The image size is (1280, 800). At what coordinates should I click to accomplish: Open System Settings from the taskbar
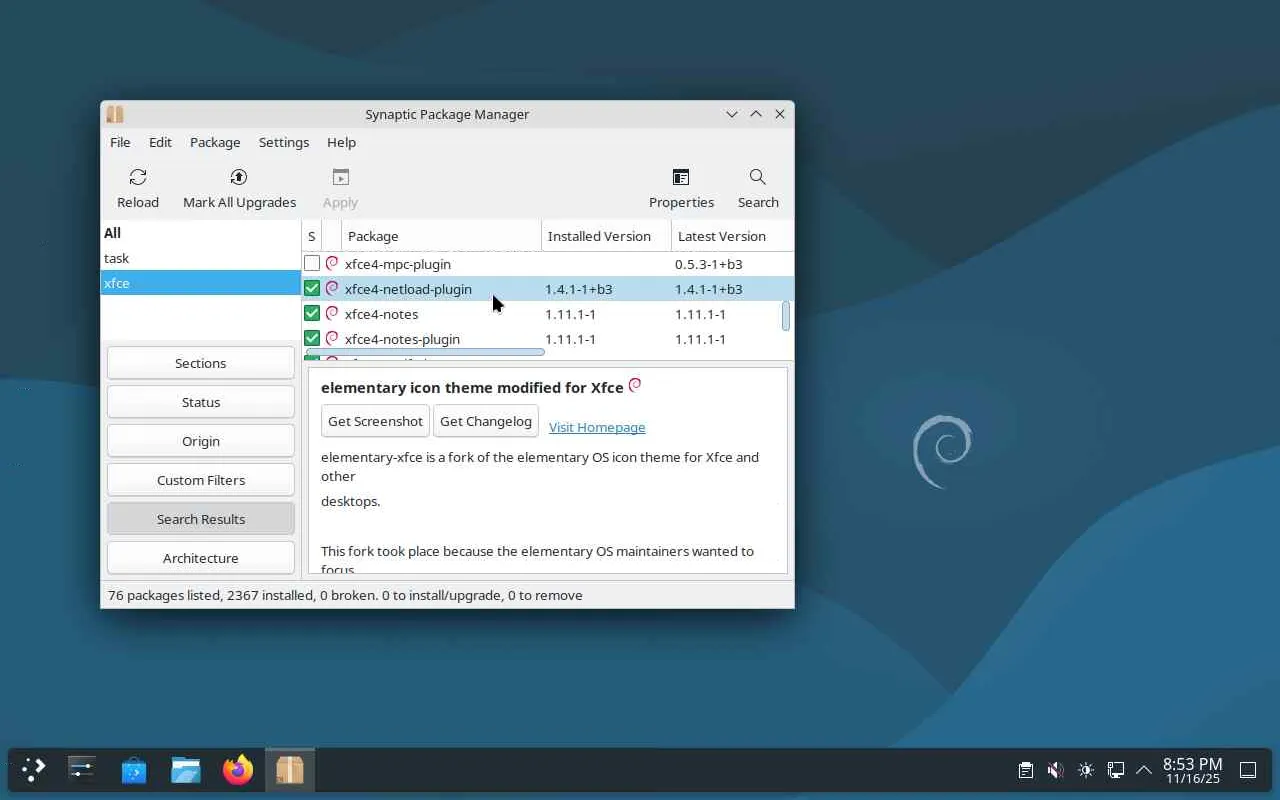82,769
